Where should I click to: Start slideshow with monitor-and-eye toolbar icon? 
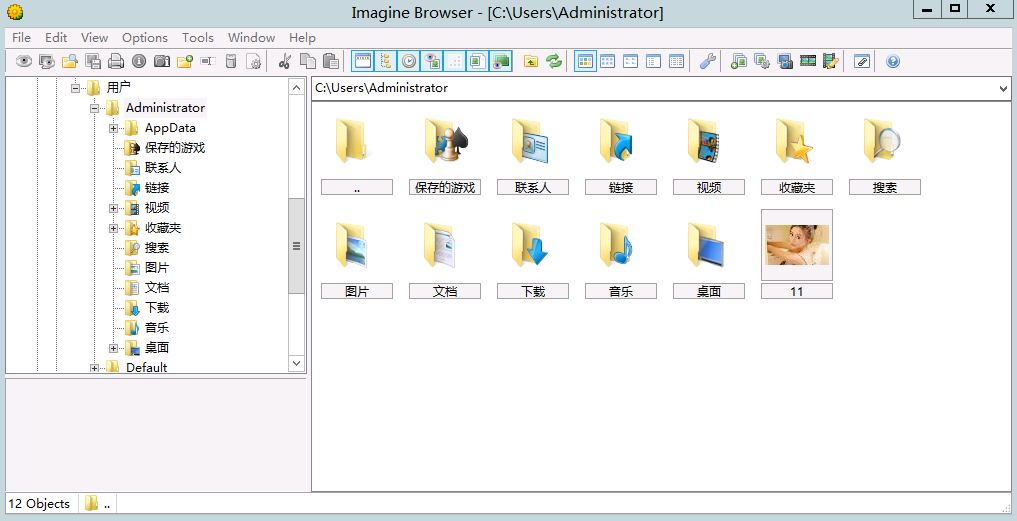47,62
